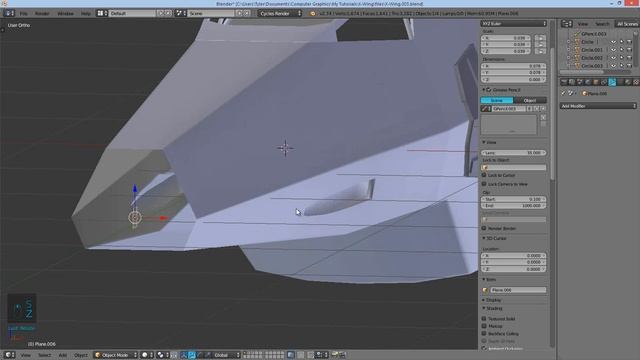Click the info editor type icon
The height and width of the screenshot is (360, 640).
point(9,13)
